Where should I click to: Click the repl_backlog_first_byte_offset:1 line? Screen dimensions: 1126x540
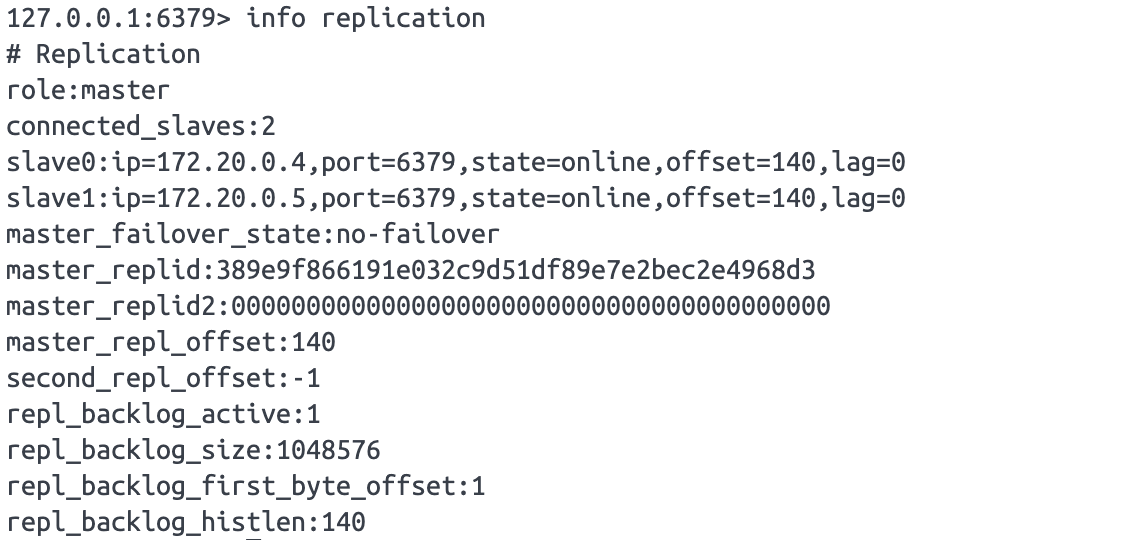tap(246, 487)
